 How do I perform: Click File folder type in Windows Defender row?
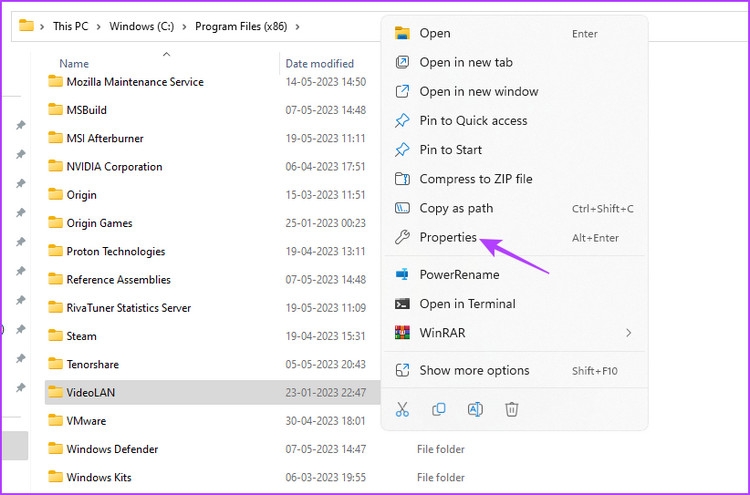coord(441,449)
